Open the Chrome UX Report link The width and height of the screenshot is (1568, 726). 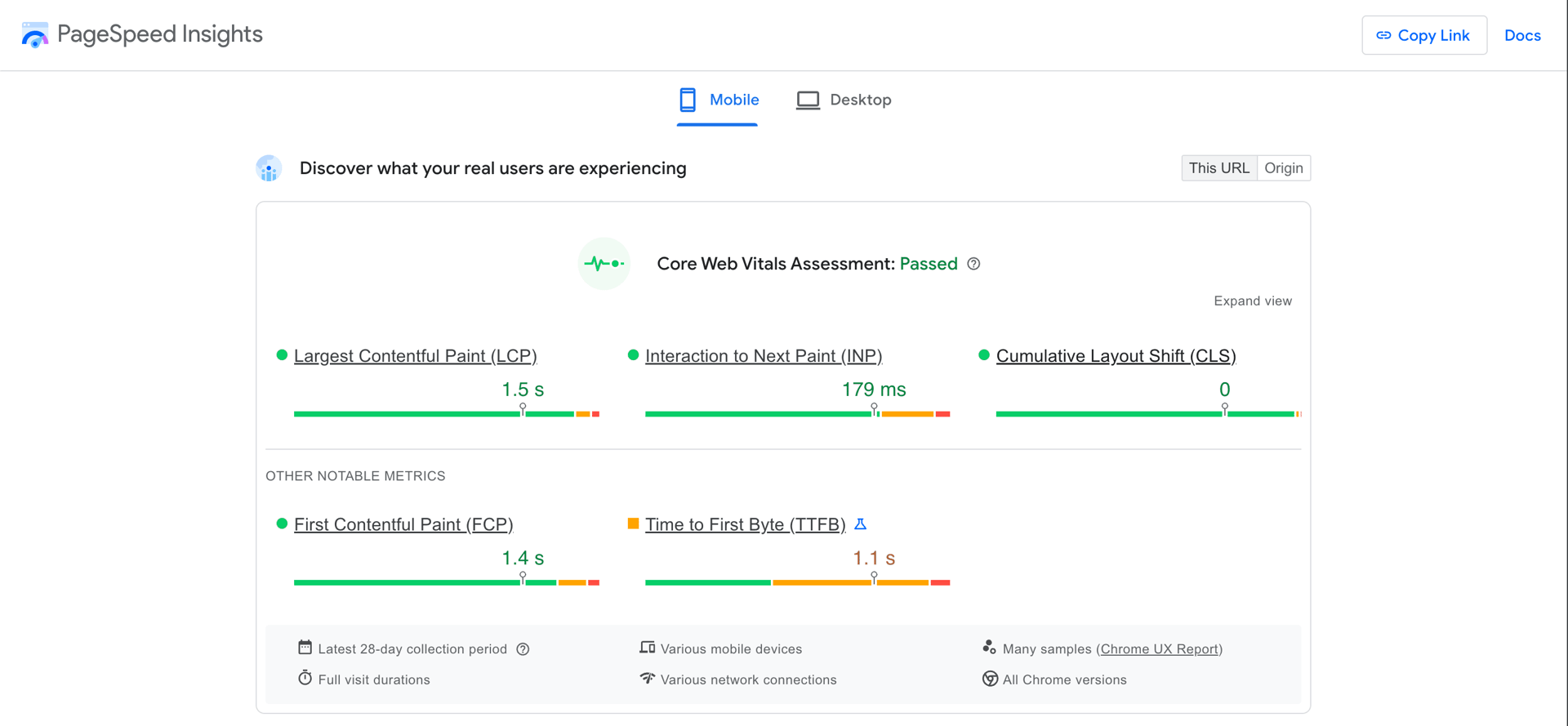click(x=1159, y=649)
